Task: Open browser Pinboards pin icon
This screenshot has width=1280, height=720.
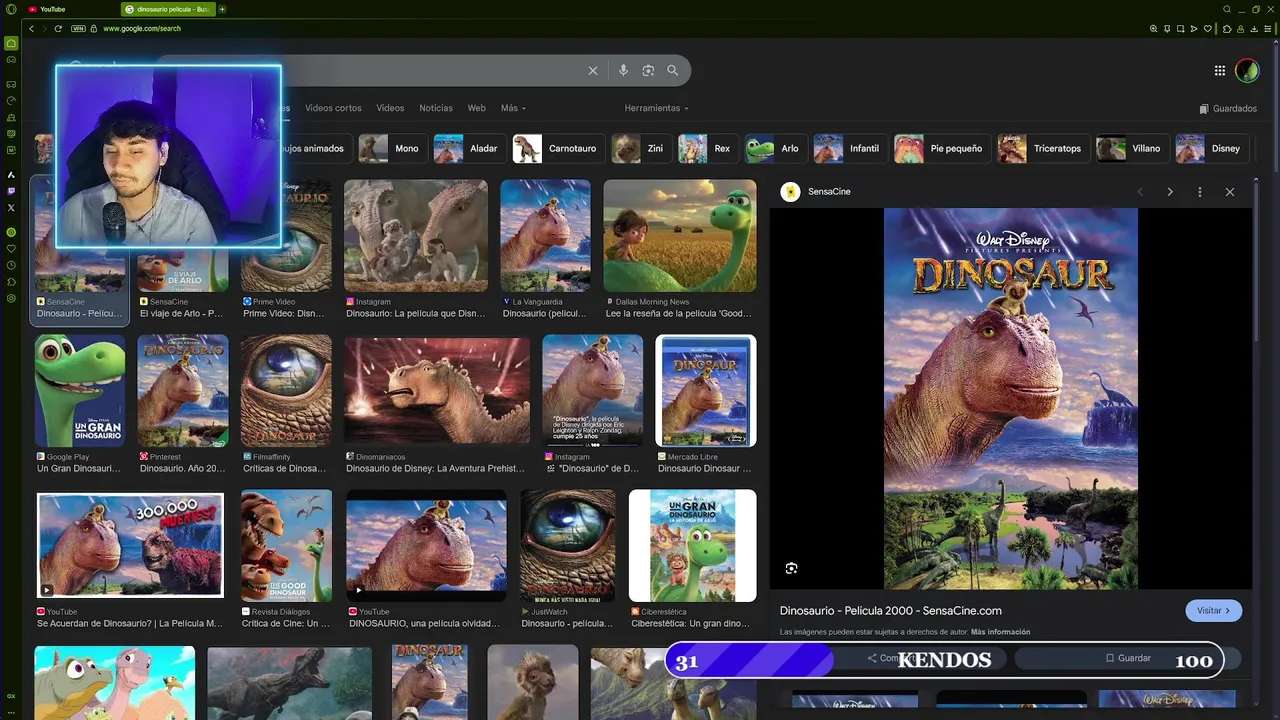Action: click(1167, 29)
